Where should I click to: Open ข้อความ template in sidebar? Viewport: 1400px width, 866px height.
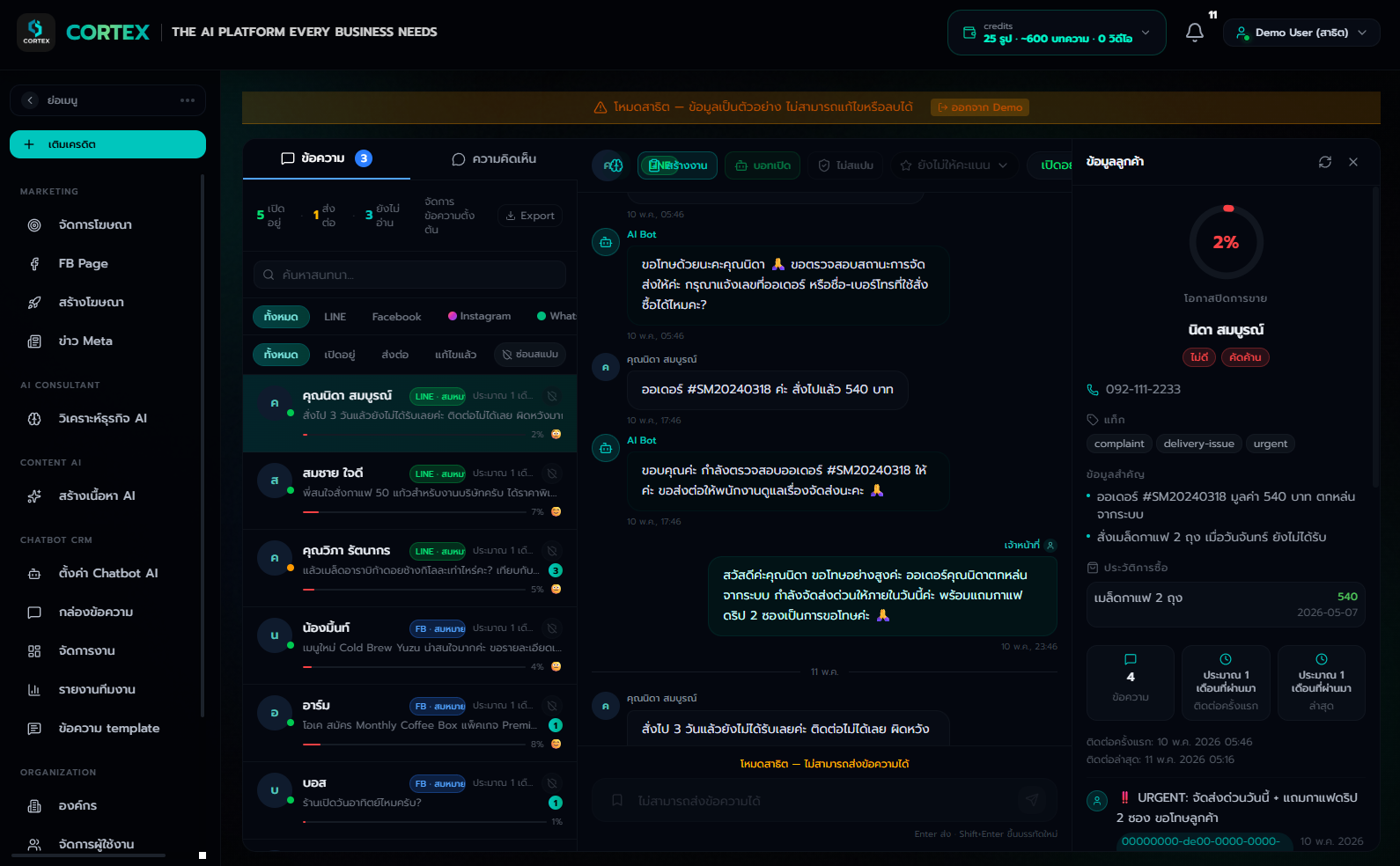[x=107, y=729]
